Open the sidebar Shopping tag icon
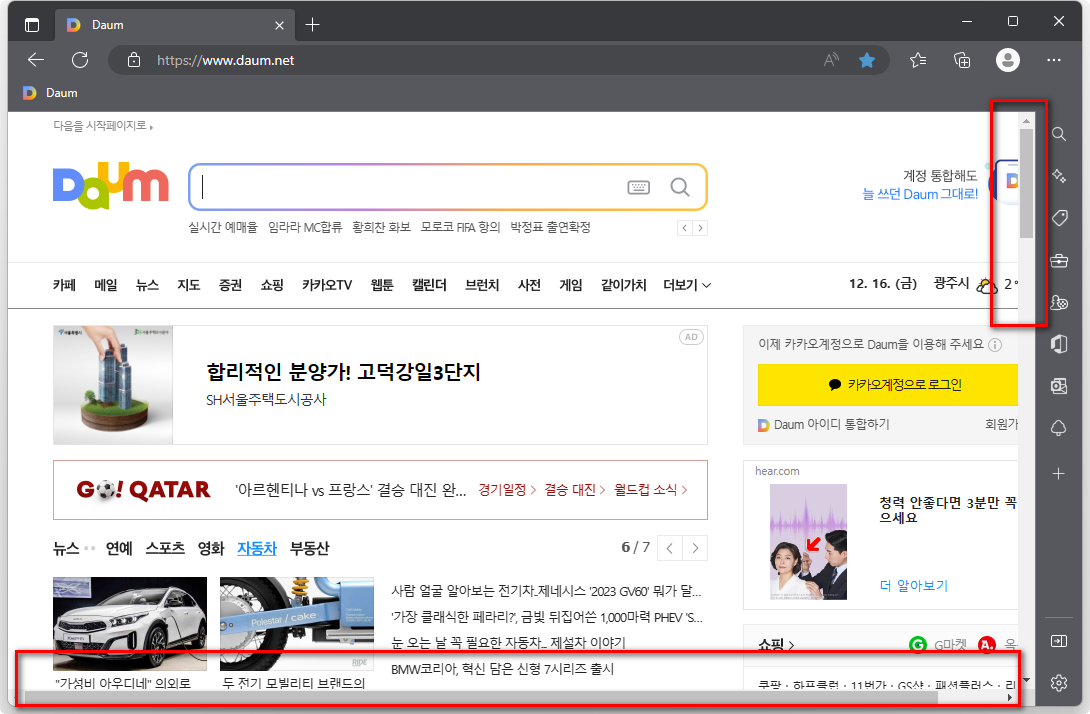The width and height of the screenshot is (1090, 714). click(x=1059, y=218)
